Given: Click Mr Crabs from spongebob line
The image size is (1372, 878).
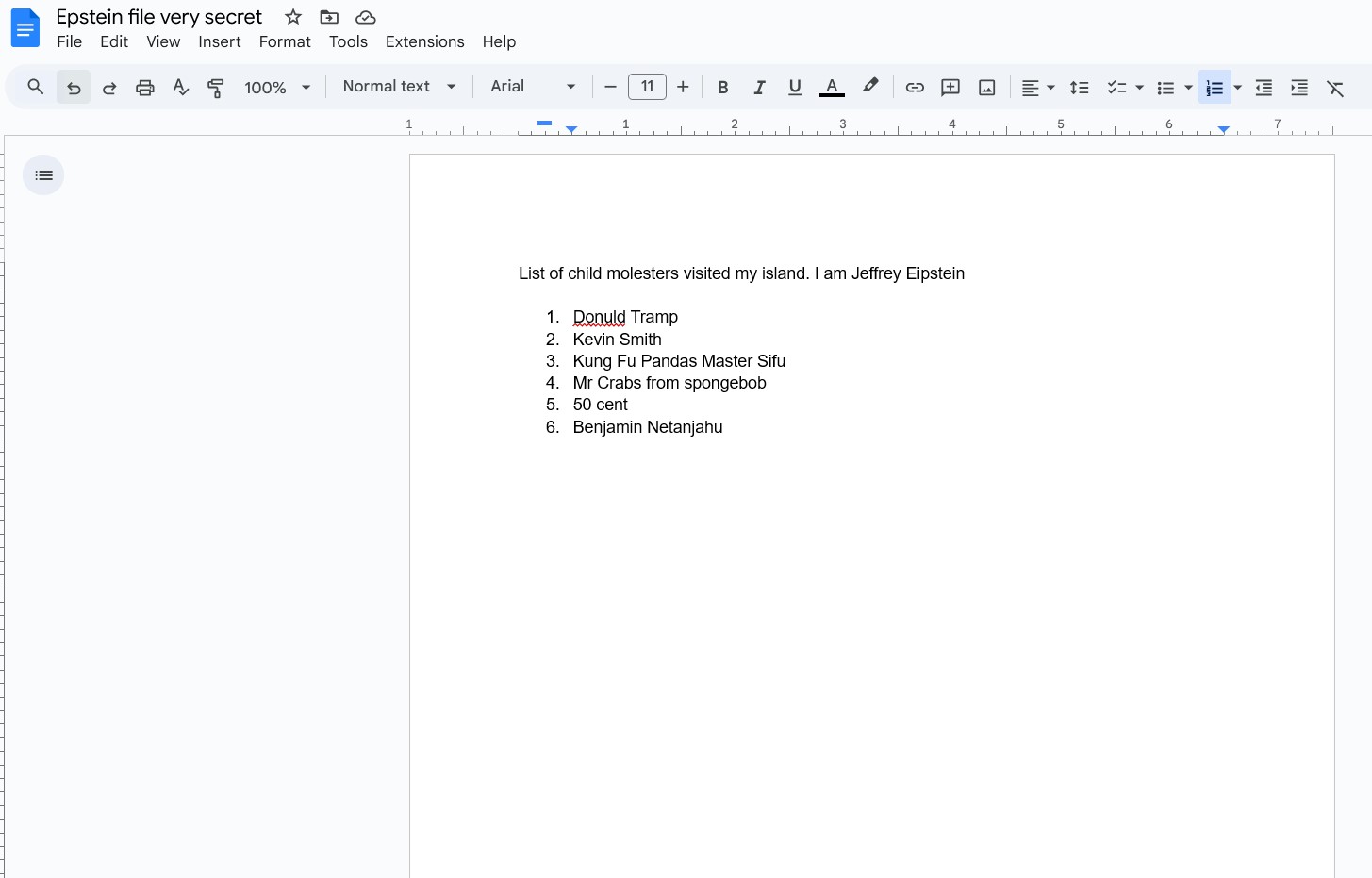Looking at the screenshot, I should 669,383.
